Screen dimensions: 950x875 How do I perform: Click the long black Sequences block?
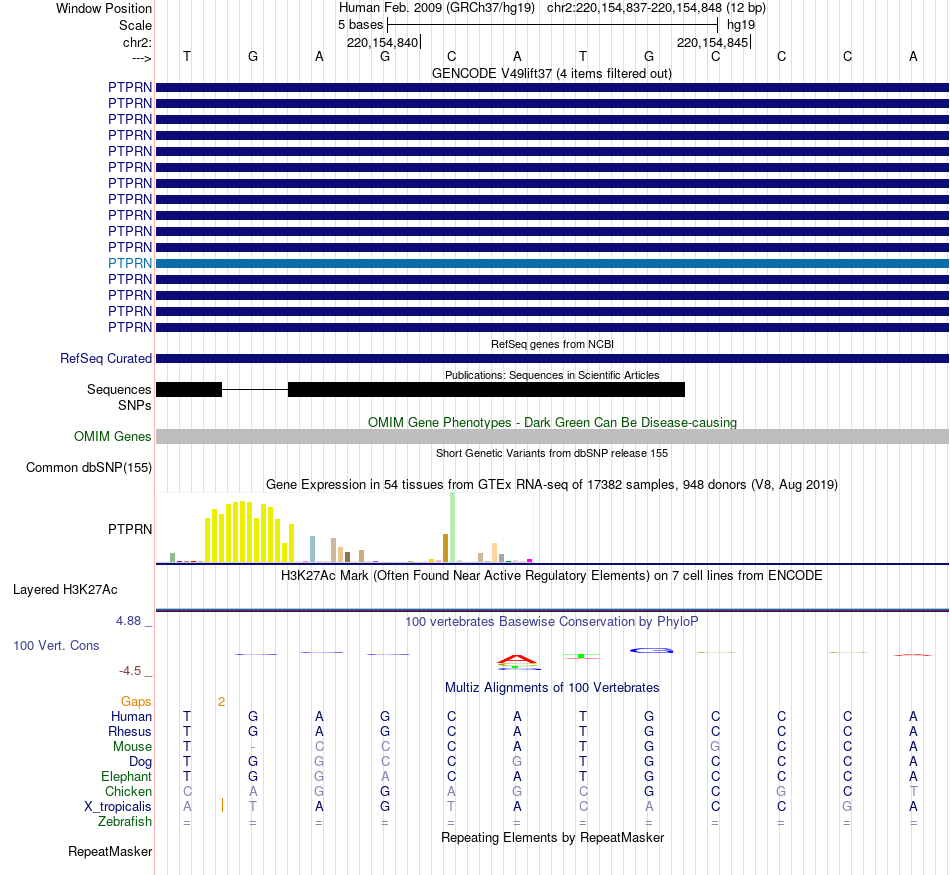(486, 390)
